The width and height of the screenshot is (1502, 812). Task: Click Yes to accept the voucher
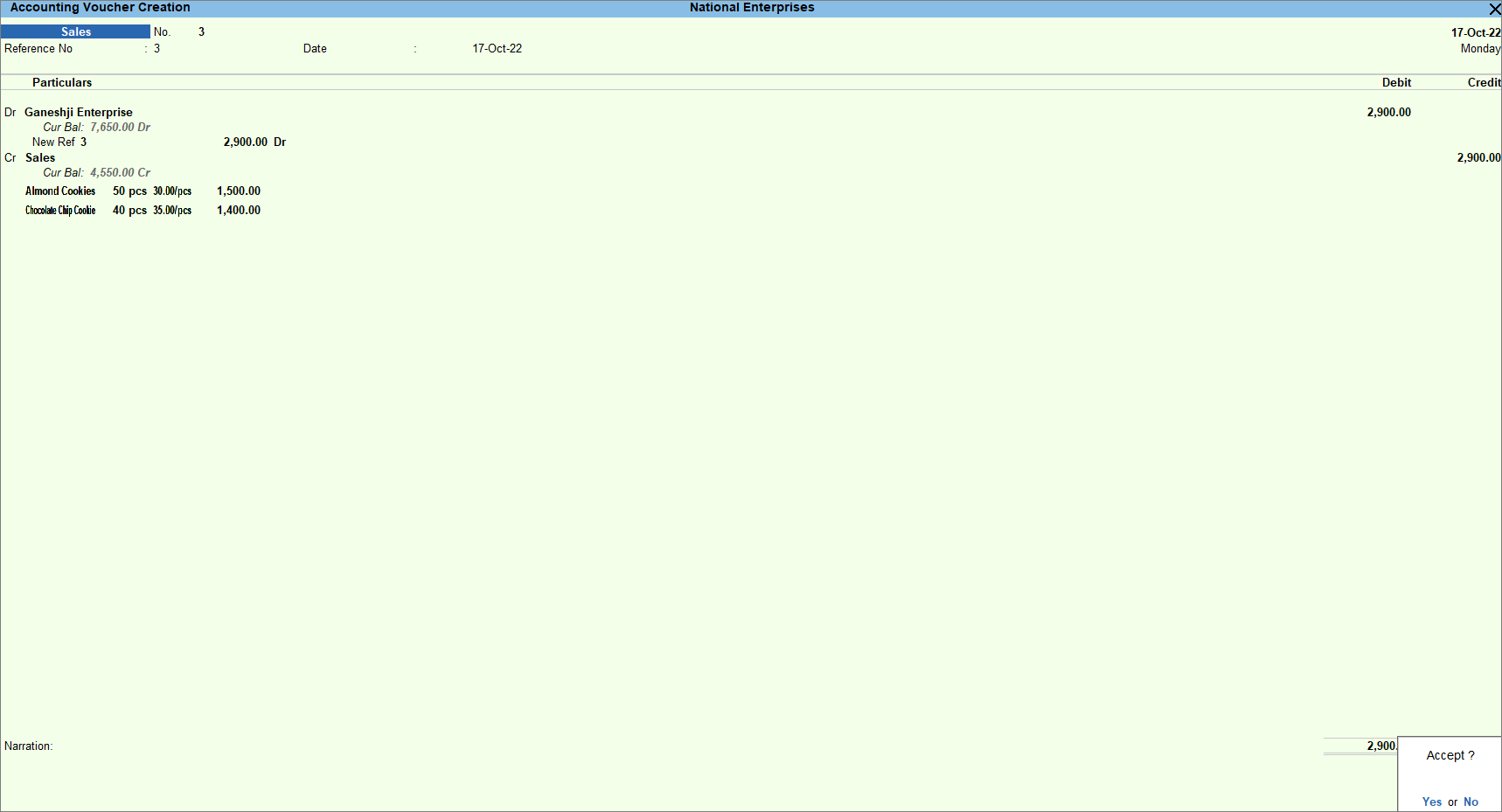click(1432, 802)
